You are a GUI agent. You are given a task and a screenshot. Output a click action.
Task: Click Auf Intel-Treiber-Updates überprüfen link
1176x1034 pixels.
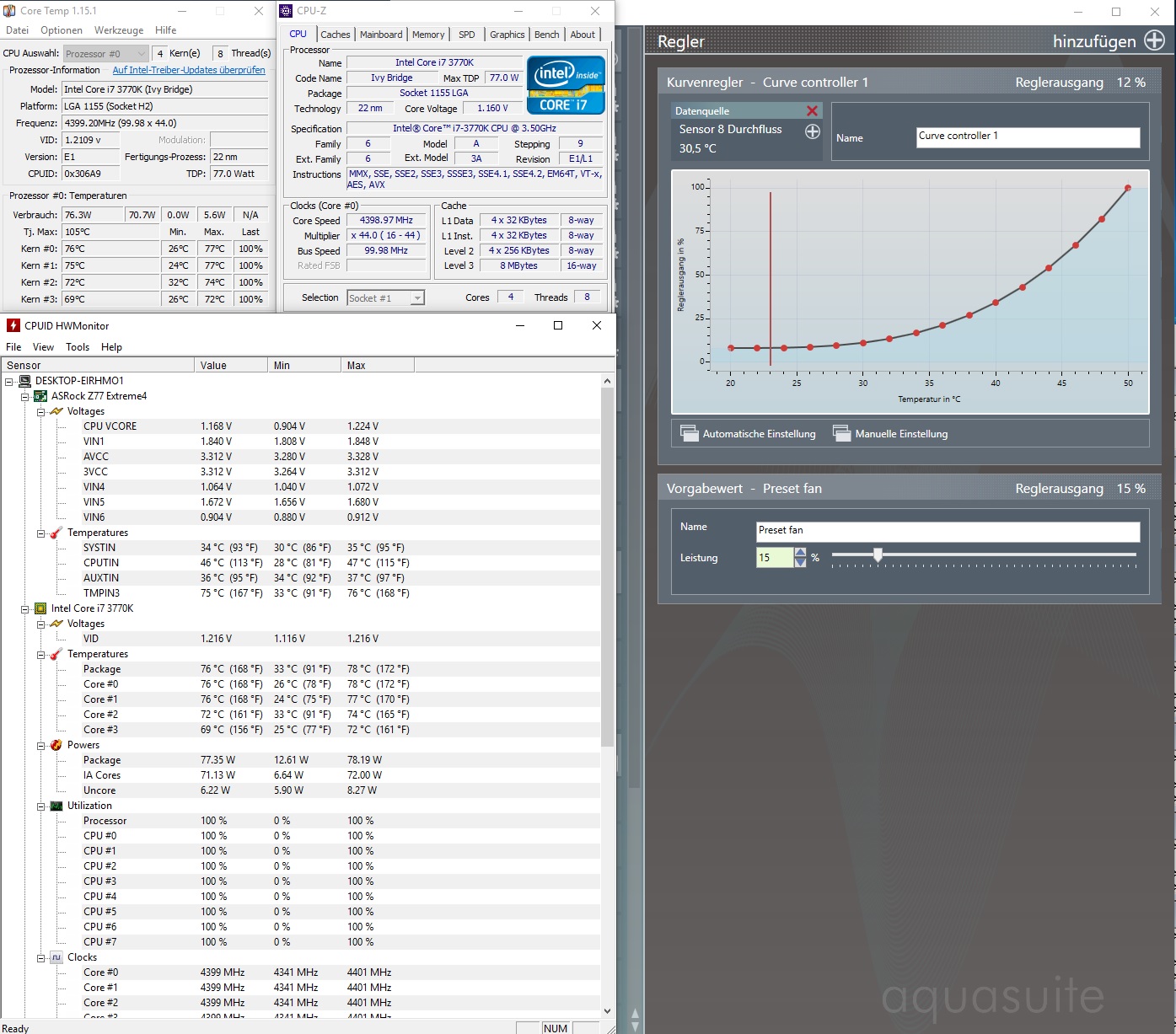click(189, 70)
